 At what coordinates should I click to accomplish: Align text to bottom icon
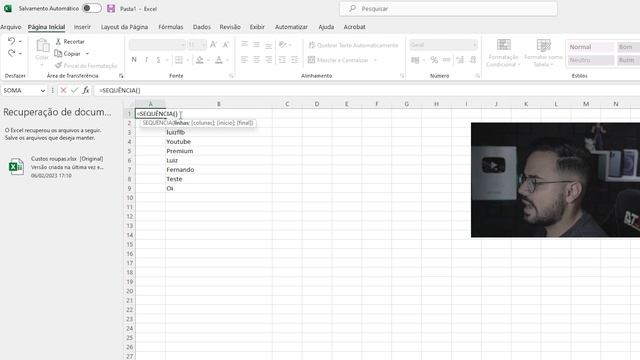(x=269, y=45)
